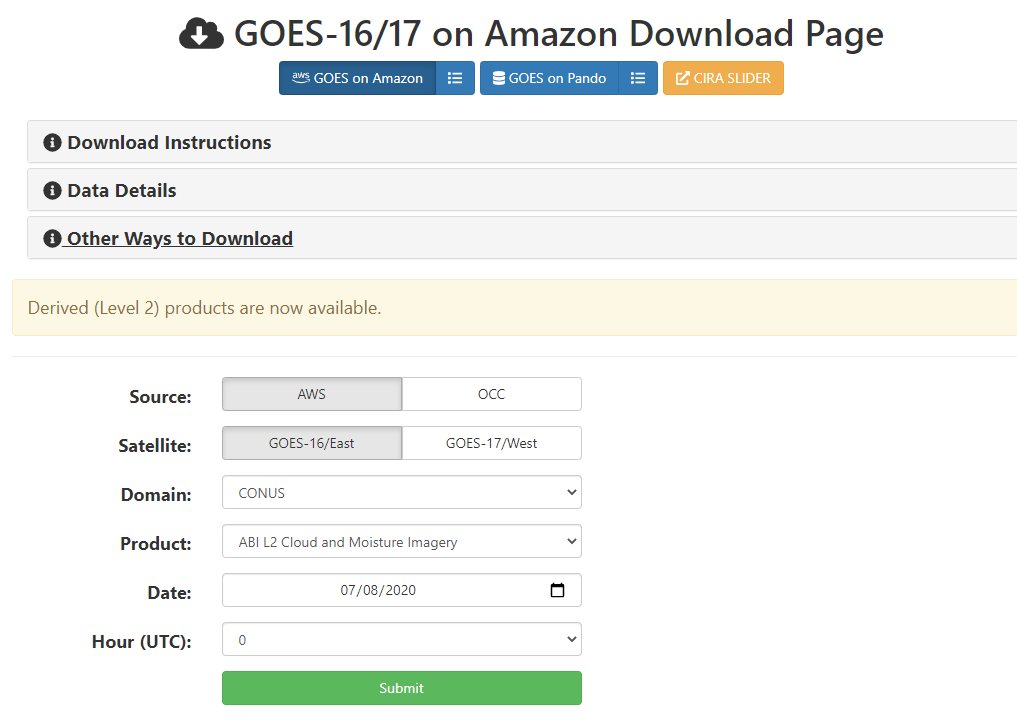Click the Source: label
Screen dimensions: 1017x719
pos(160,396)
